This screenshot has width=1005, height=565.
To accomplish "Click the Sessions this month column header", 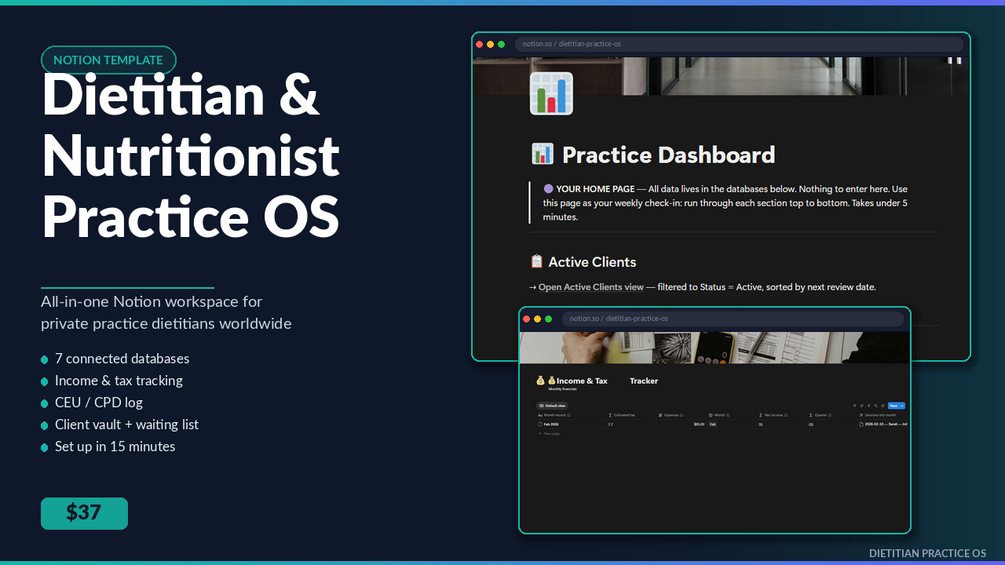I will 877,415.
